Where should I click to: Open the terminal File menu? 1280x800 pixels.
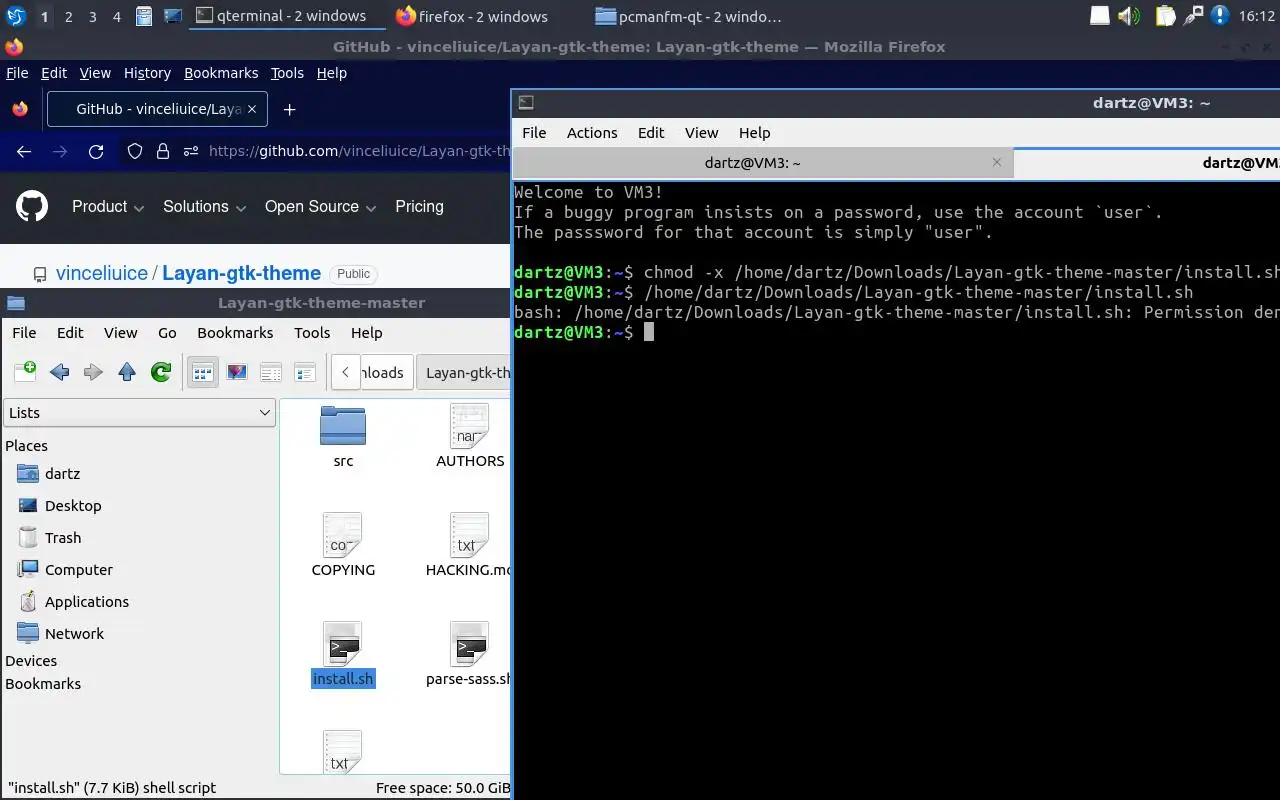[x=534, y=132]
